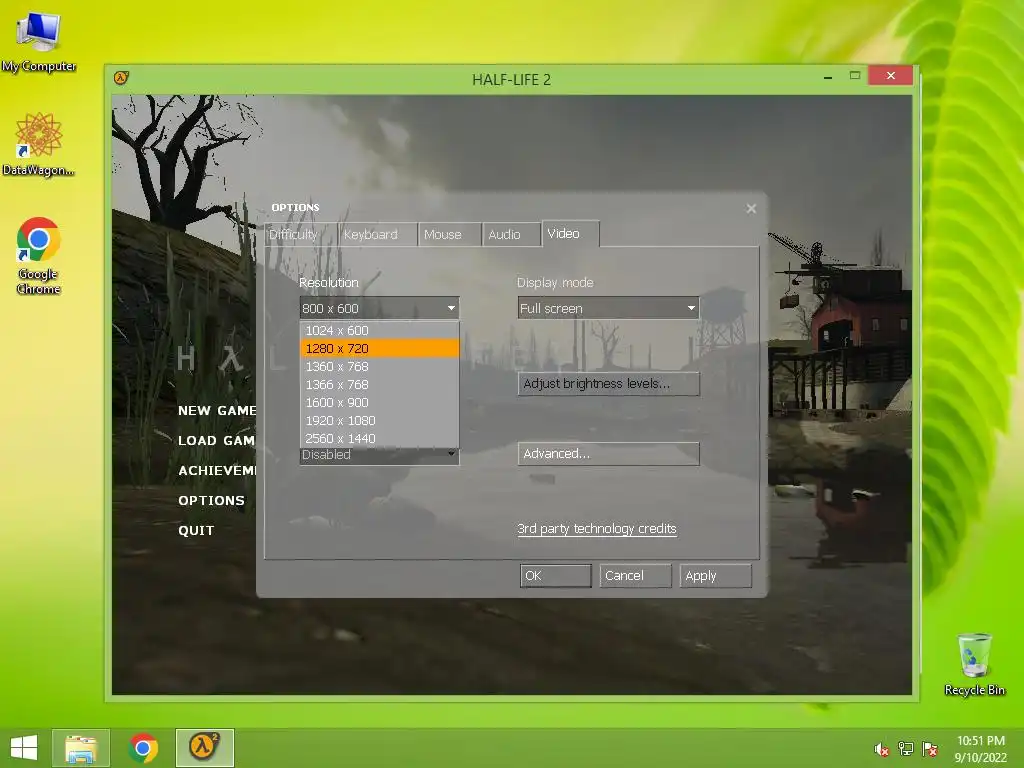Choose 1920 x 1080 resolution
Image resolution: width=1024 pixels, height=768 pixels.
click(x=379, y=421)
